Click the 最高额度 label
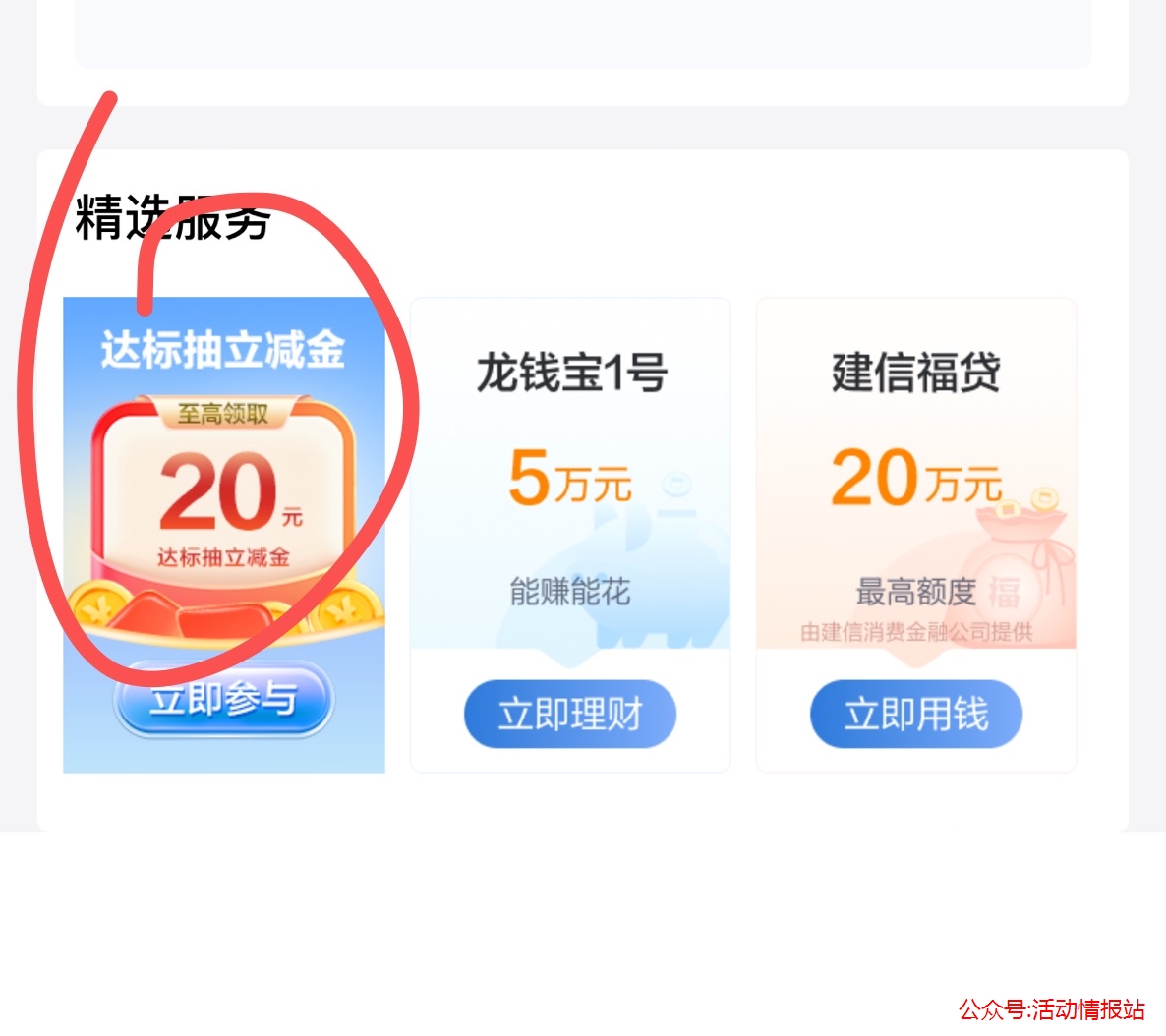1166x1036 pixels. (916, 592)
